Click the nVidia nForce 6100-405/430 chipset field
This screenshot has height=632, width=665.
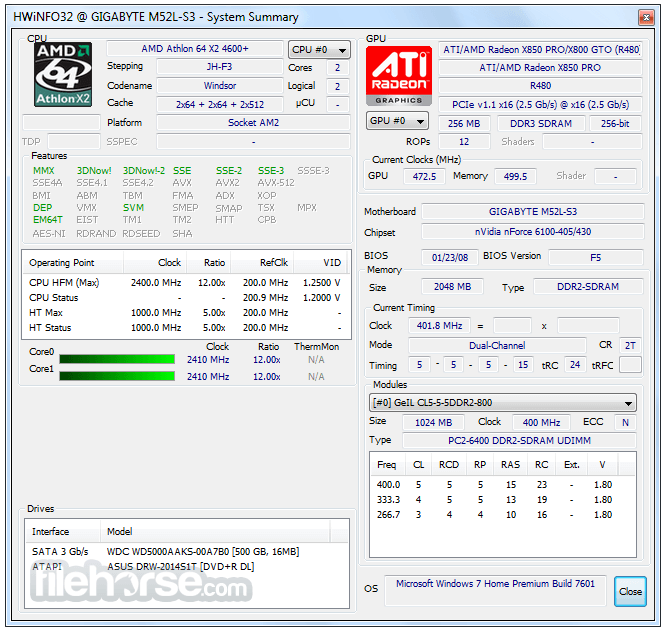[533, 232]
